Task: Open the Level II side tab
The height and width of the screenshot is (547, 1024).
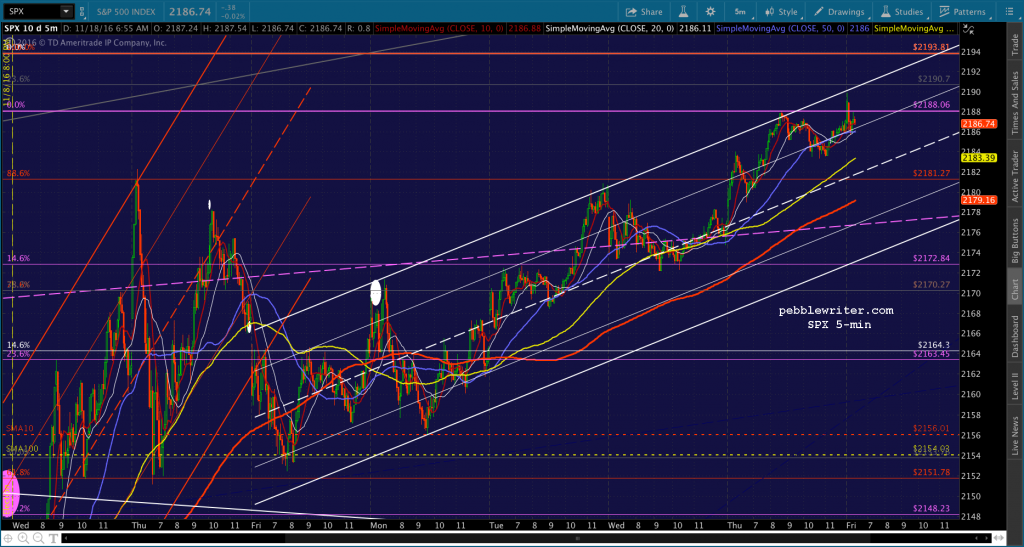Action: pos(1016,386)
